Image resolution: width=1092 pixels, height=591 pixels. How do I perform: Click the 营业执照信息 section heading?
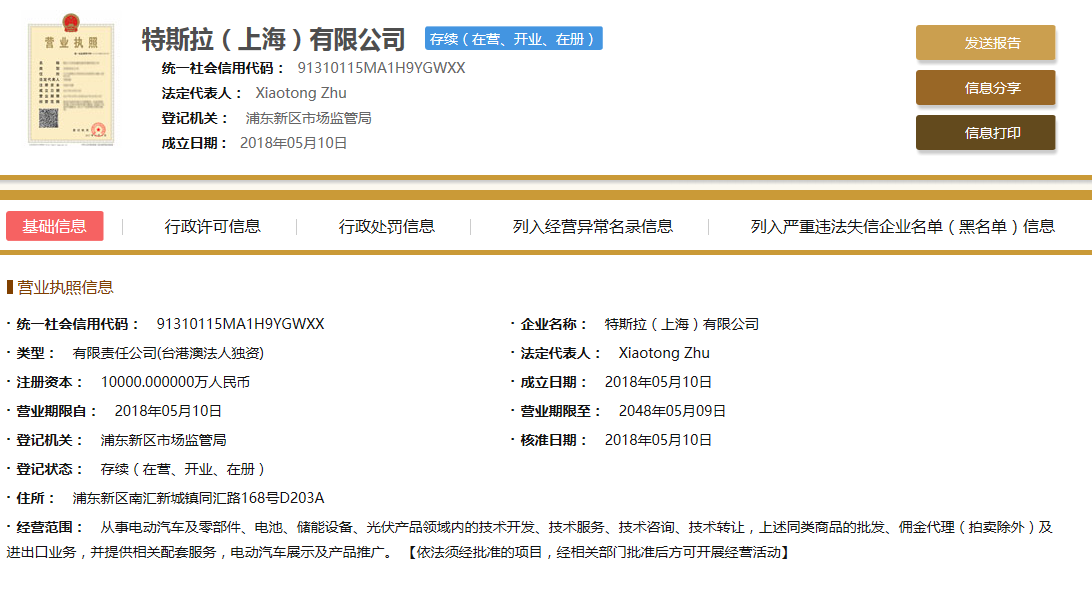point(65,288)
